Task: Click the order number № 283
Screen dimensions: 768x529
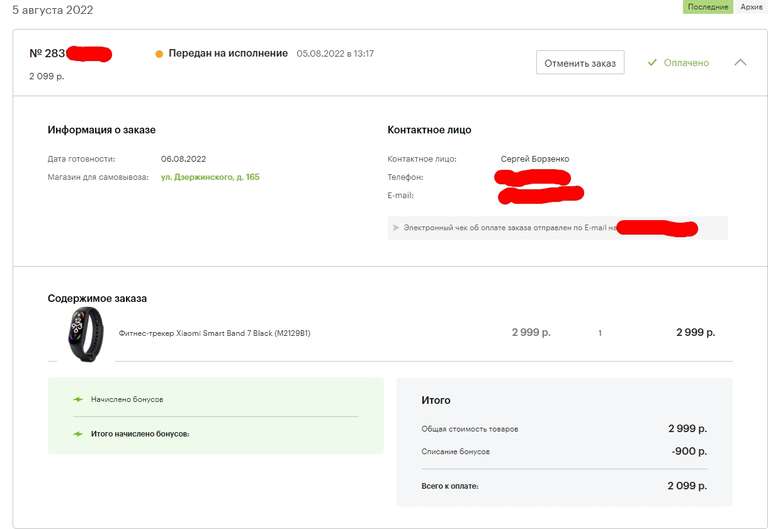Action: point(47,53)
